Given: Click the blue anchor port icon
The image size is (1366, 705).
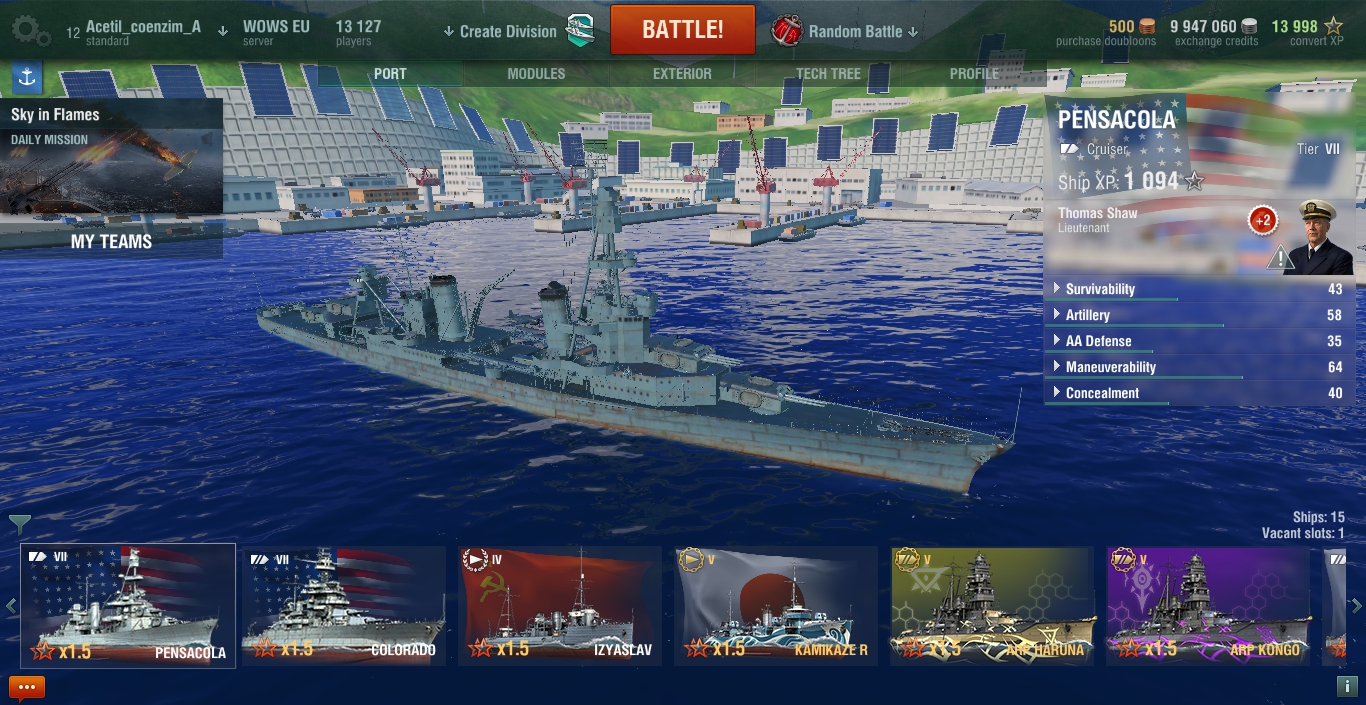Looking at the screenshot, I should (27, 76).
